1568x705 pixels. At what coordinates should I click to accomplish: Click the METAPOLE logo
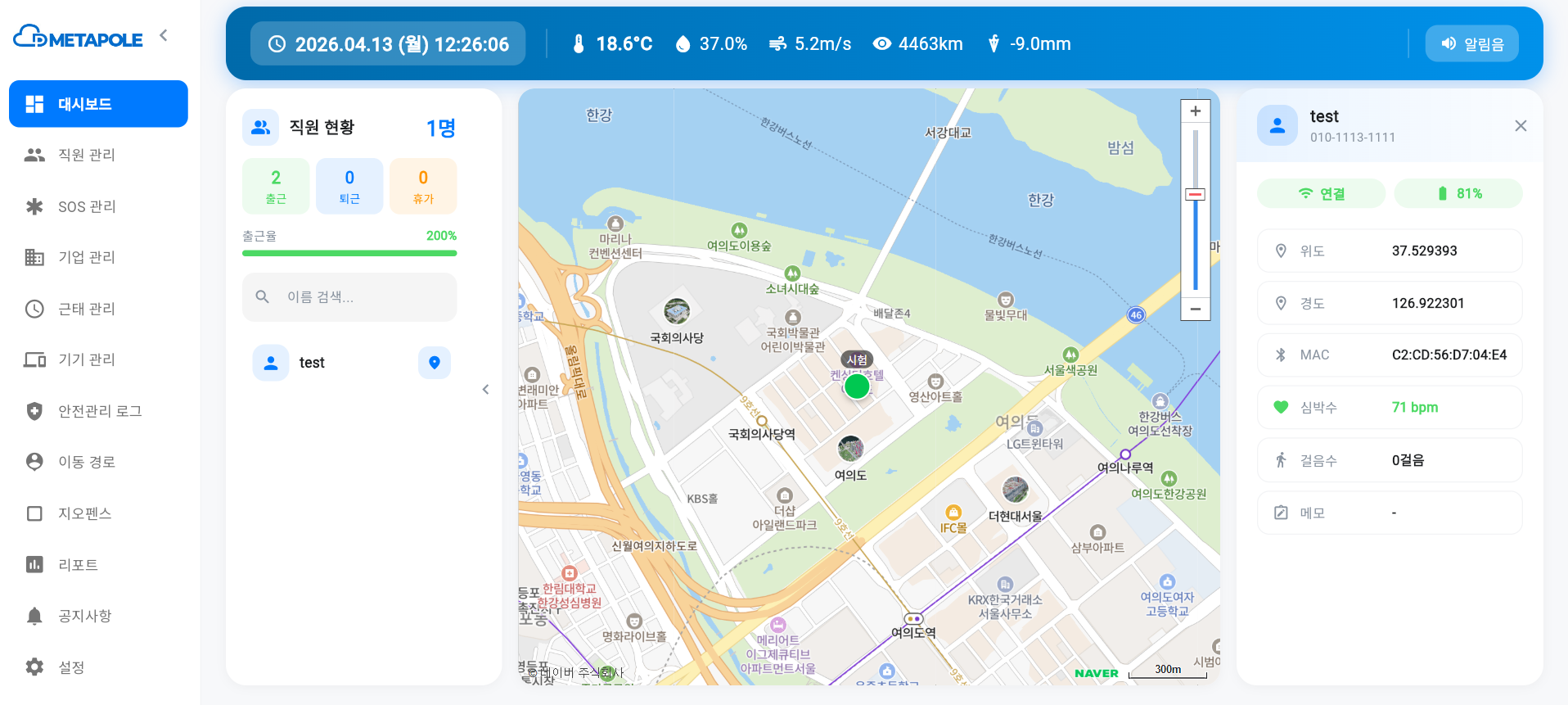tap(79, 37)
